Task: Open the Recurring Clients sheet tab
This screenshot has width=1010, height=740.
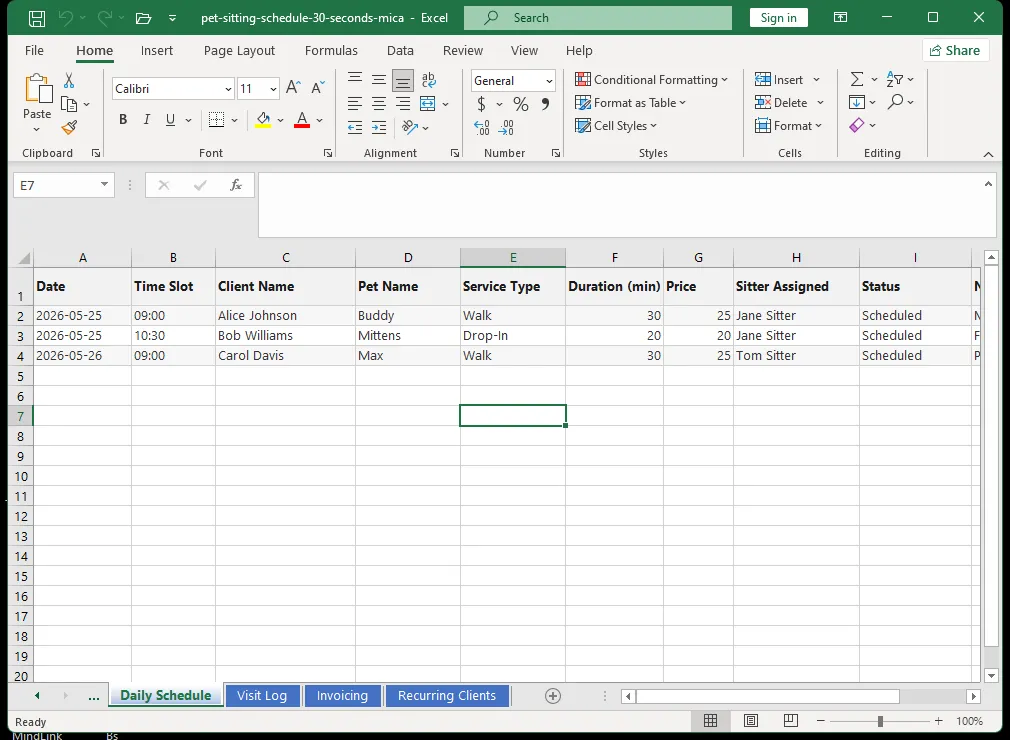Action: [x=447, y=696]
